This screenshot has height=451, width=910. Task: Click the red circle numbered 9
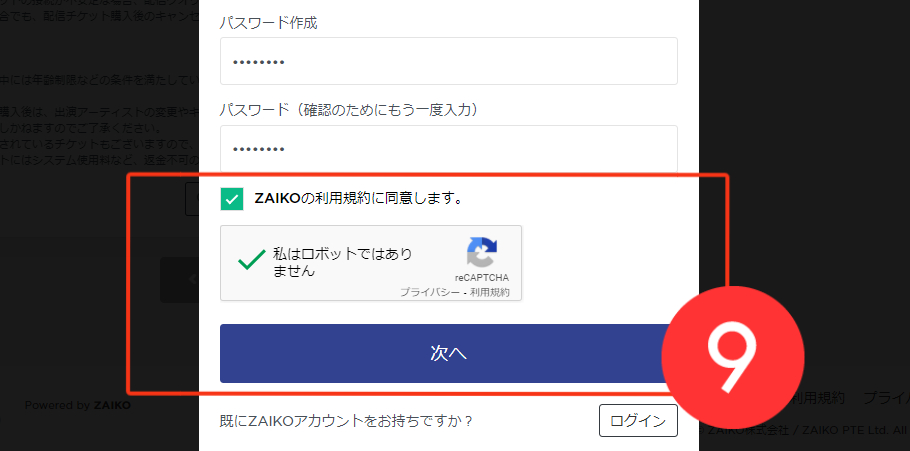click(x=733, y=357)
